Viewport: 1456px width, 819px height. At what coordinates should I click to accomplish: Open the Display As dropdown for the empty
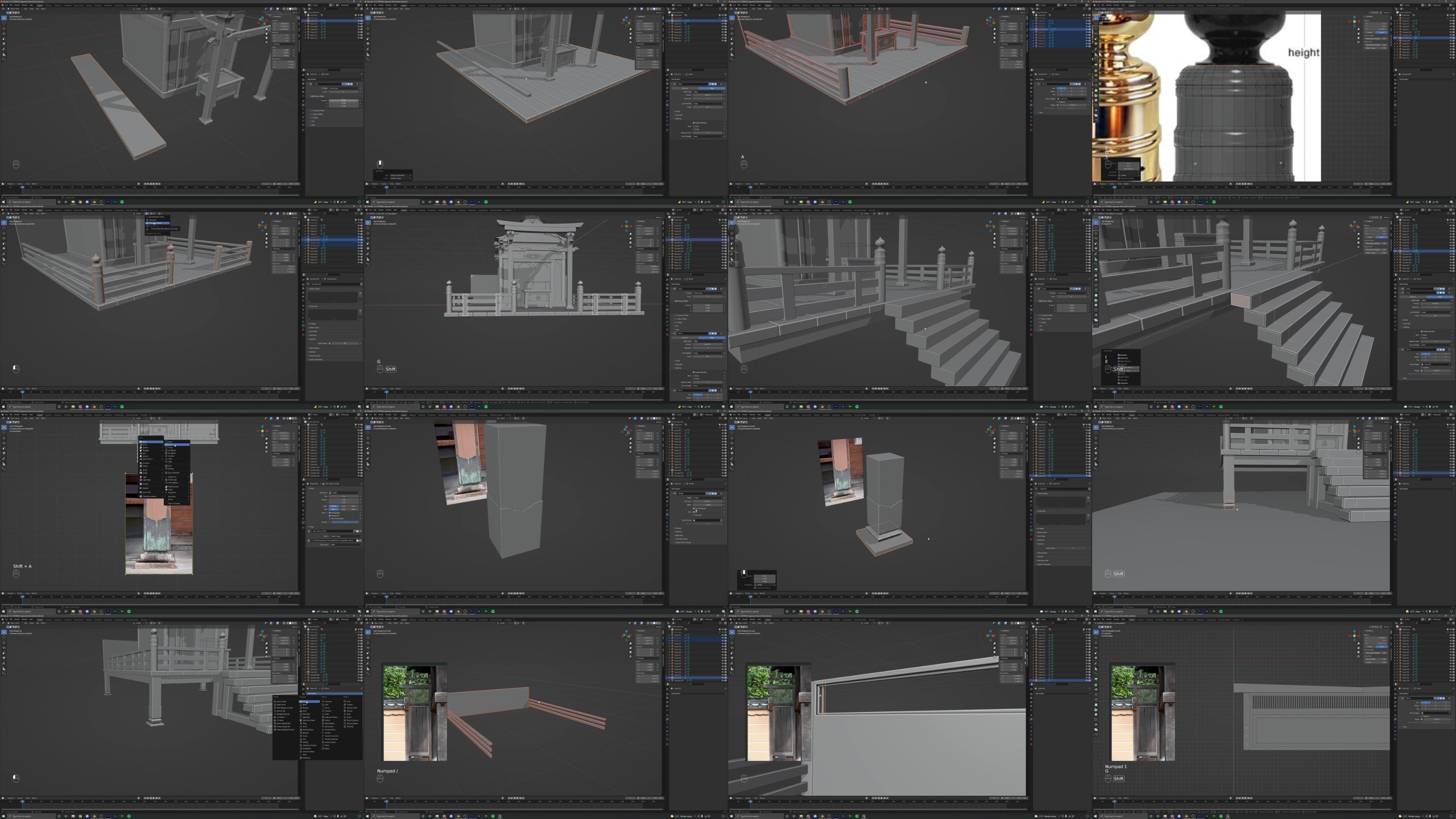click(344, 493)
